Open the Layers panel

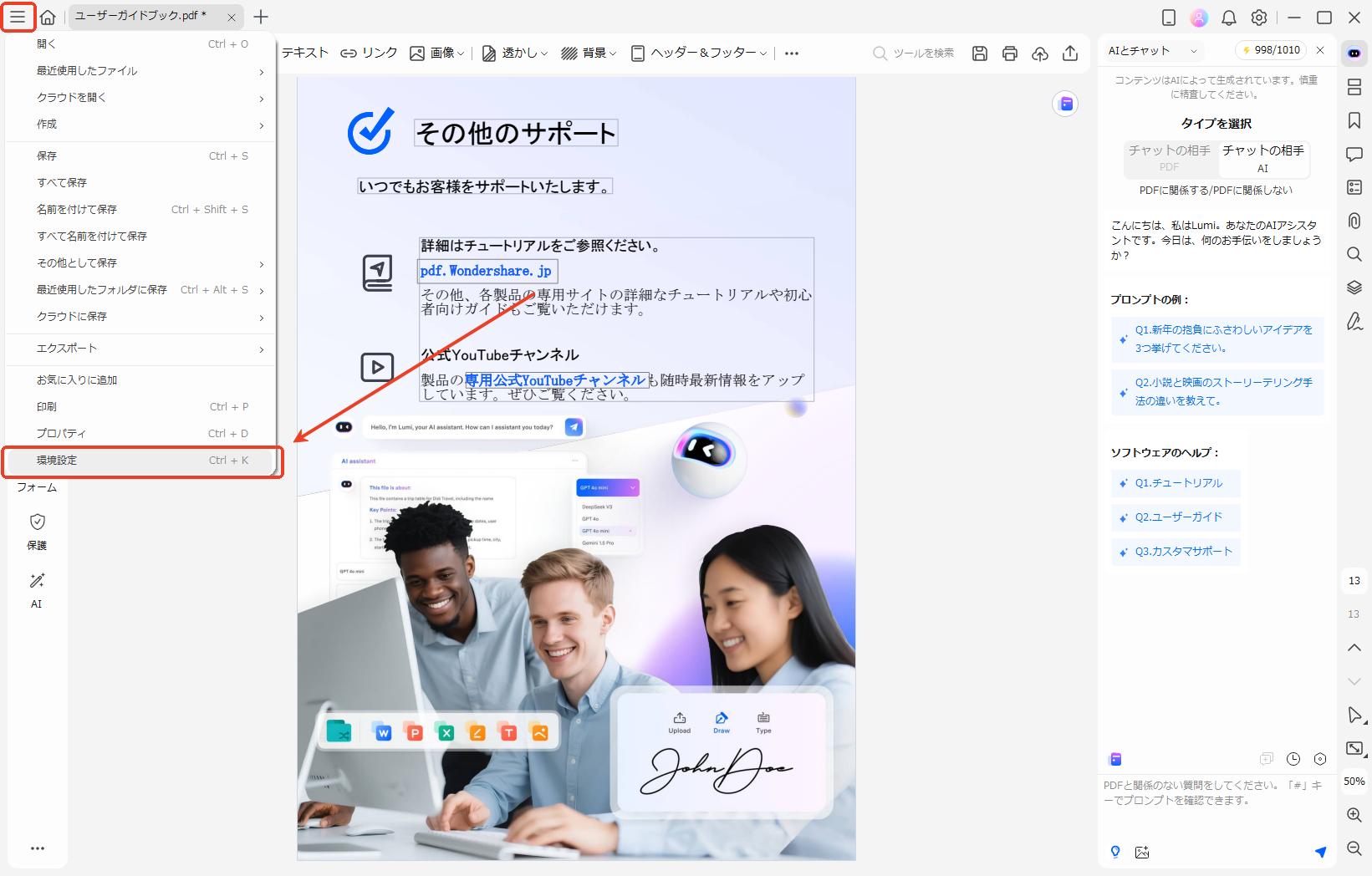coord(1354,288)
